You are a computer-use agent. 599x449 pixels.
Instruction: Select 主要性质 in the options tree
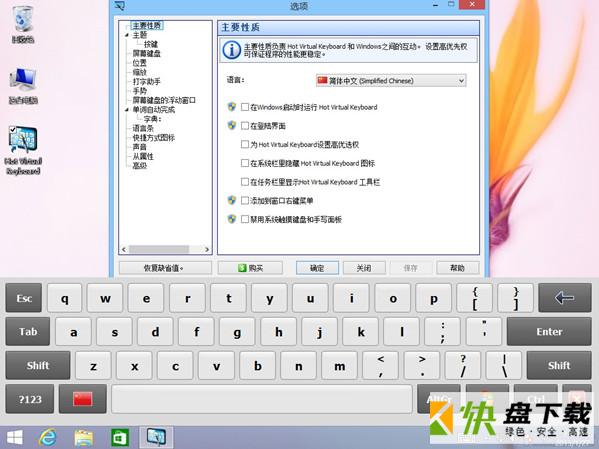tap(147, 26)
